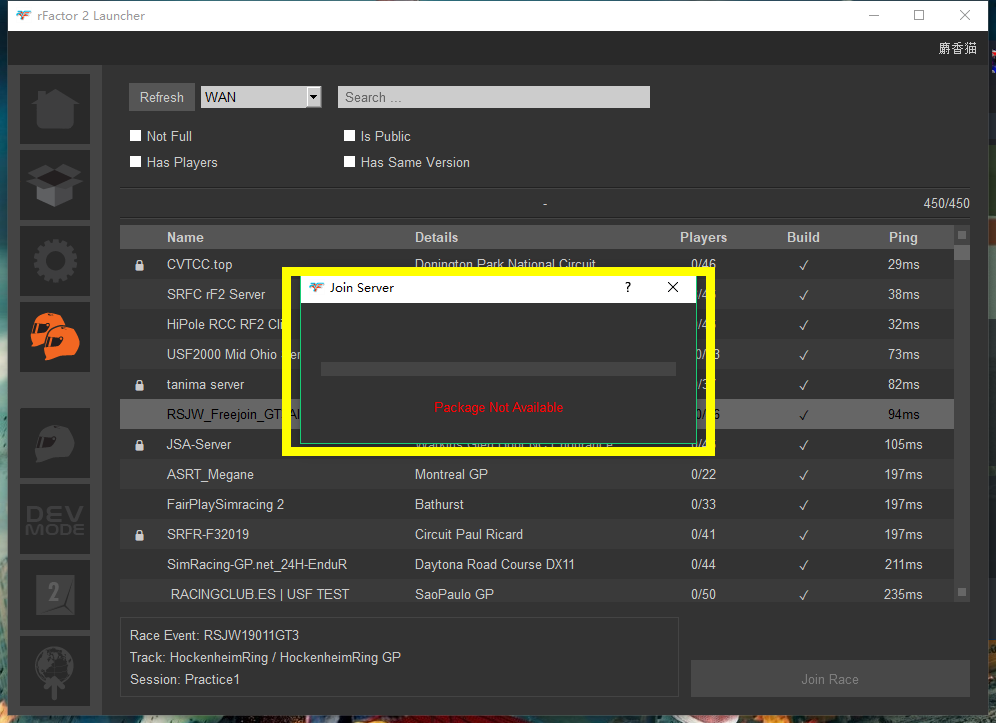
Task: Click the help question mark in Join Server
Action: (x=628, y=287)
